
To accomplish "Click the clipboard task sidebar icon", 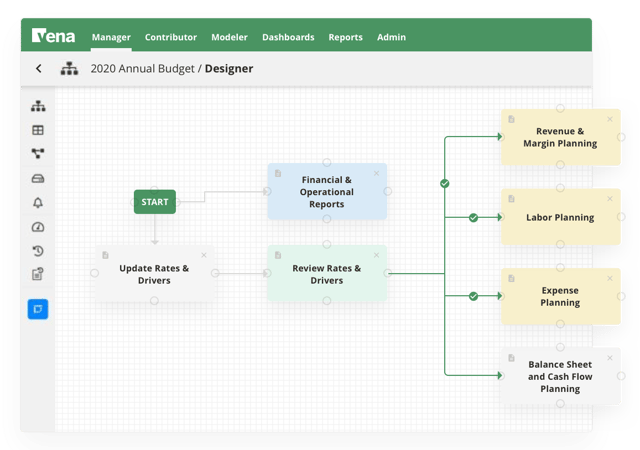I will point(38,274).
